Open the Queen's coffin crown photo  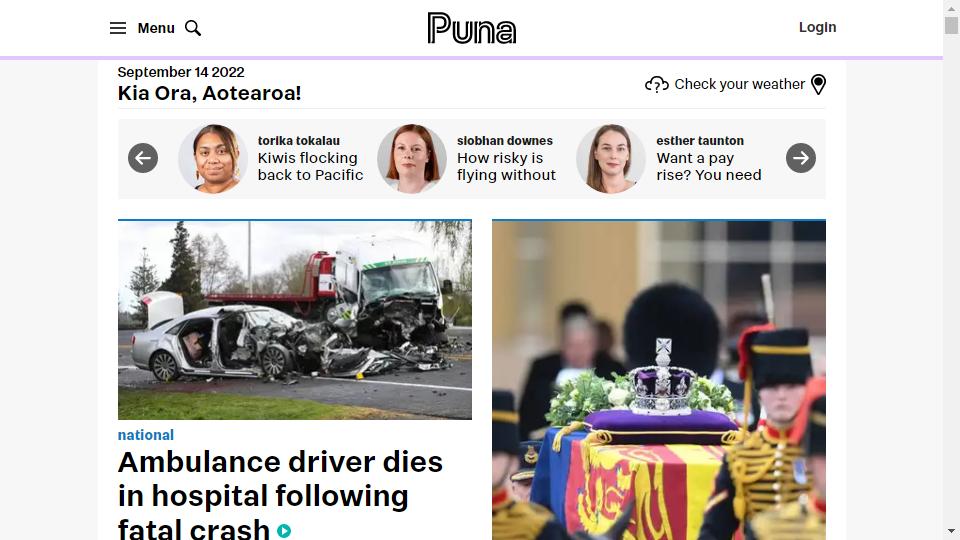point(659,380)
